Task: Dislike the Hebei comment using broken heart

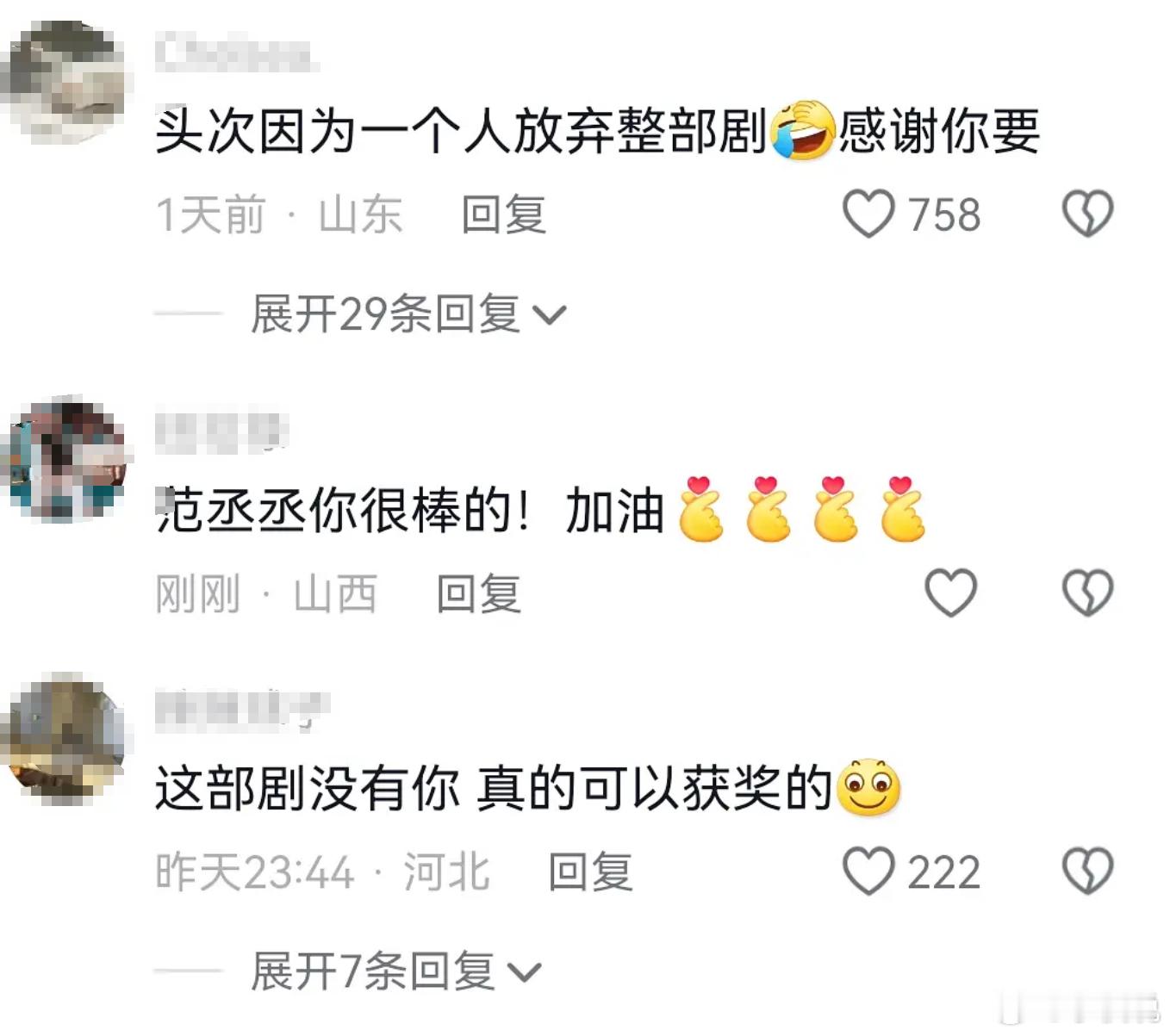Action: [1087, 872]
